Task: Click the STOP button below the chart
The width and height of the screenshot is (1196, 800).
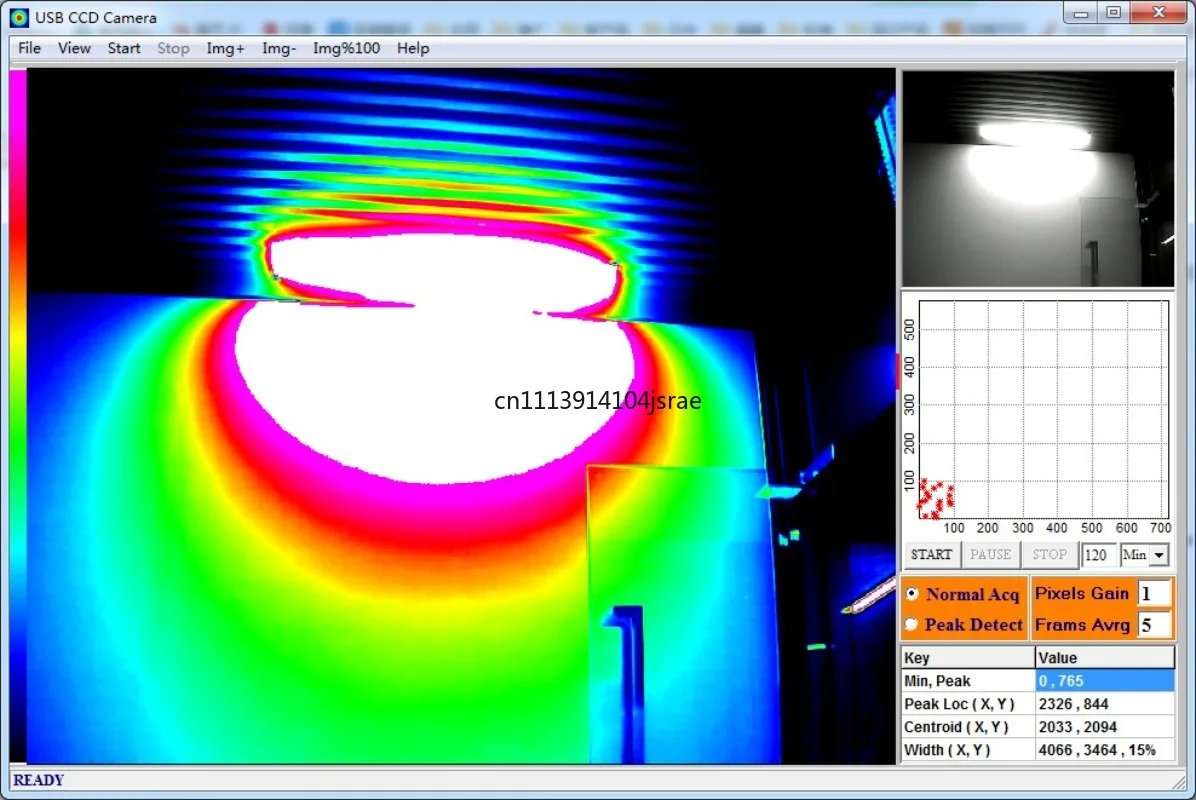Action: pyautogui.click(x=1050, y=554)
